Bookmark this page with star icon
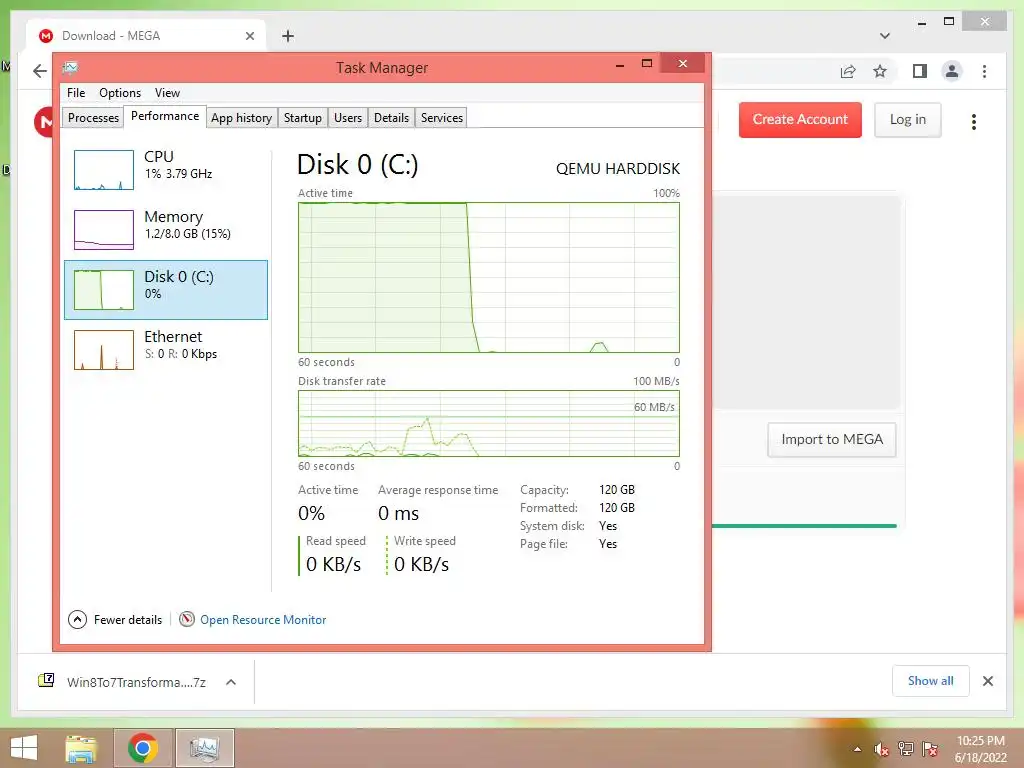The height and width of the screenshot is (768, 1024). [880, 71]
